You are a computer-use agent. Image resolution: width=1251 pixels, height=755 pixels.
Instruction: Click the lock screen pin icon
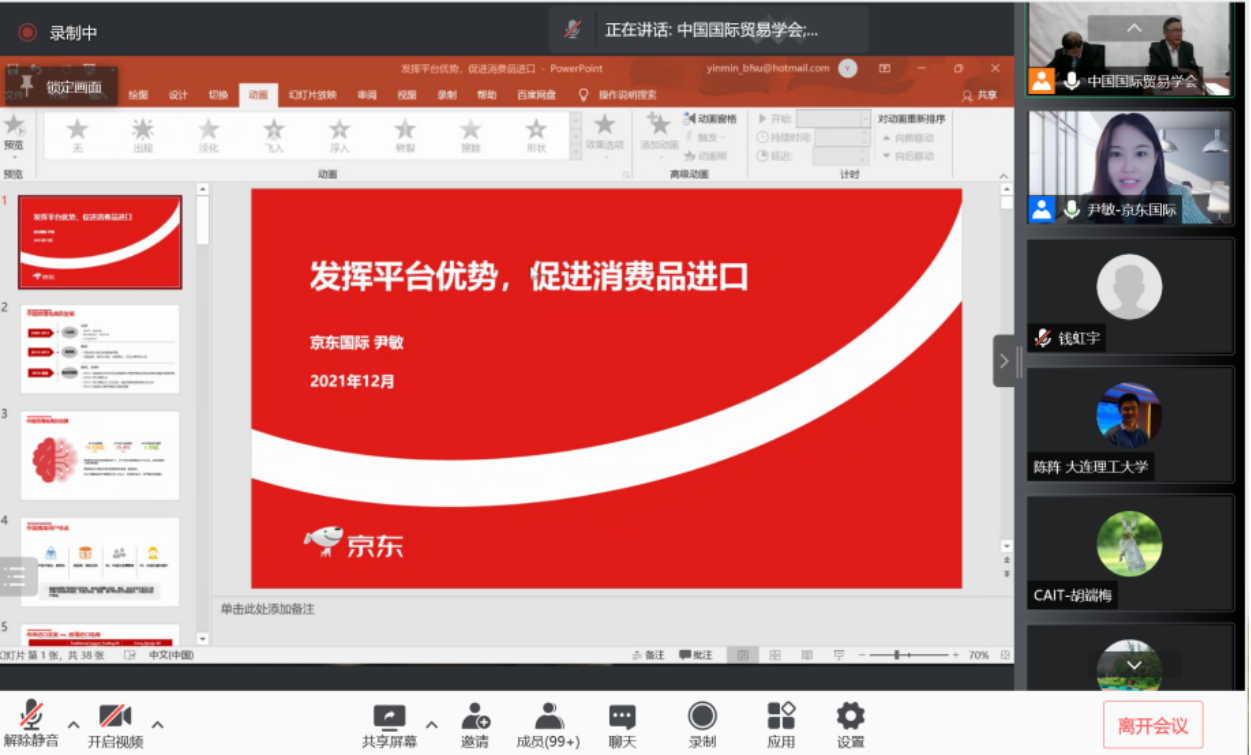click(x=27, y=84)
